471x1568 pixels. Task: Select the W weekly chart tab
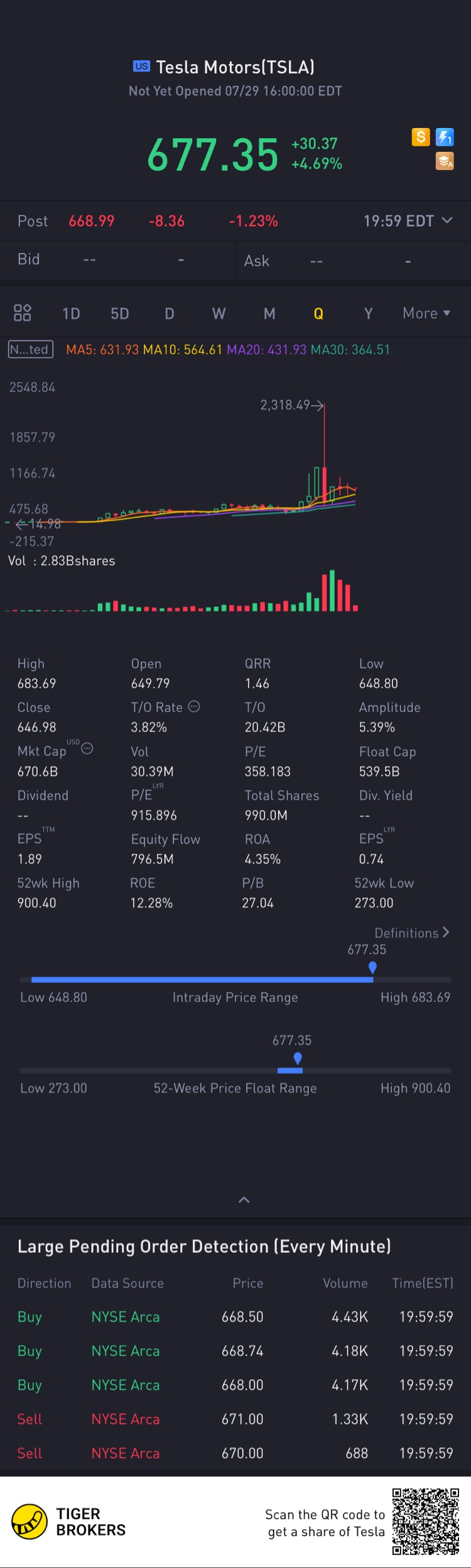point(219,313)
